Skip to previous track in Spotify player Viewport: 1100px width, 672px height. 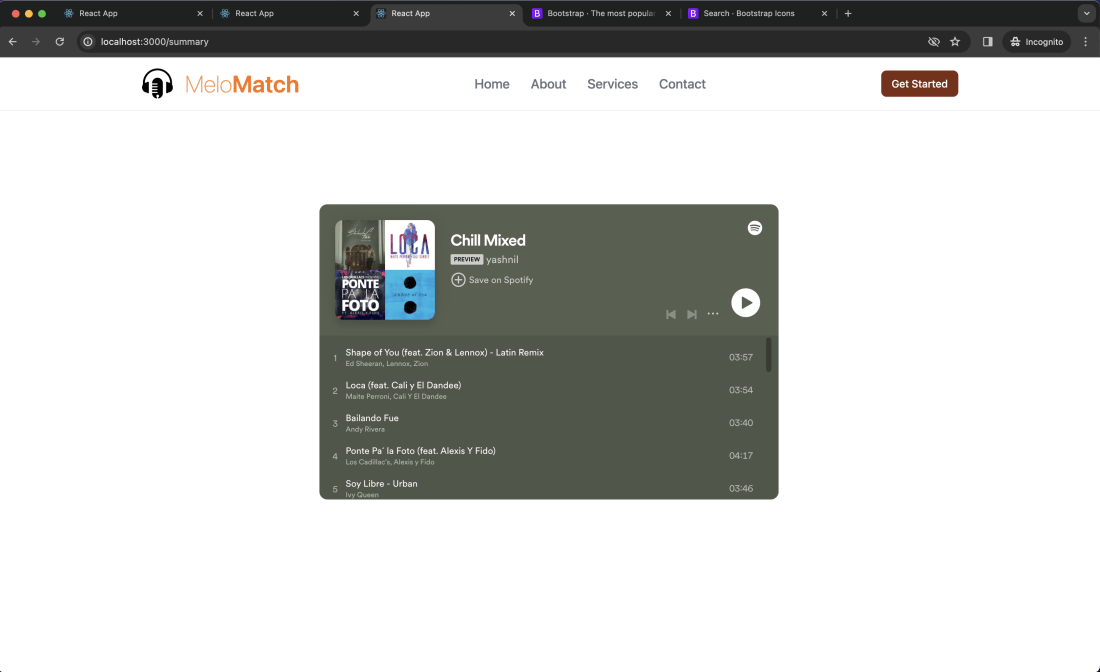point(671,314)
